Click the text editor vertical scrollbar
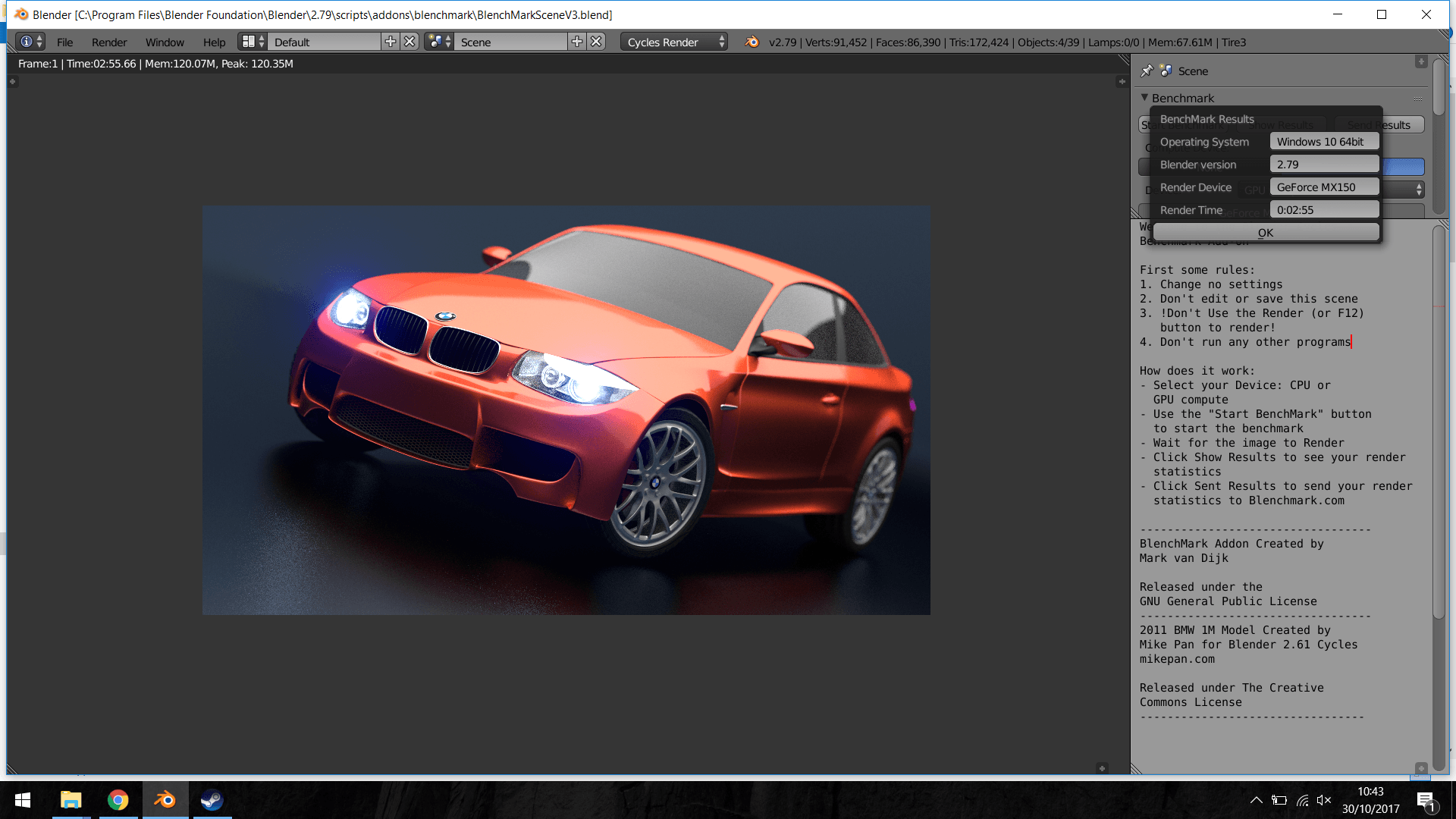The image size is (1456, 819). (1439, 422)
